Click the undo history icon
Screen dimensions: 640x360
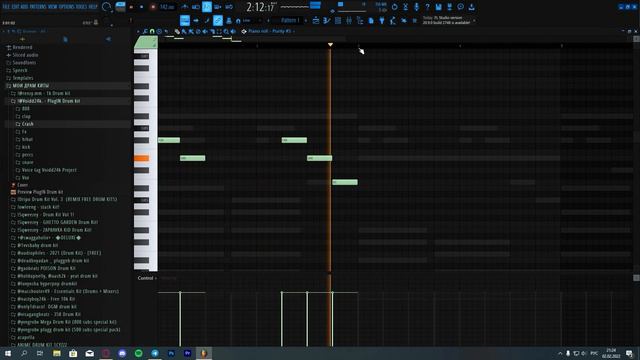tap(394, 7)
